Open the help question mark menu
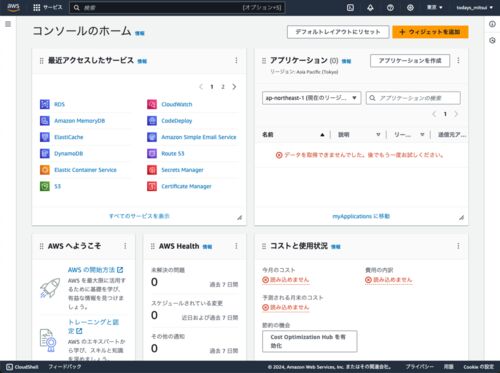500x373 pixels. tap(390, 7)
